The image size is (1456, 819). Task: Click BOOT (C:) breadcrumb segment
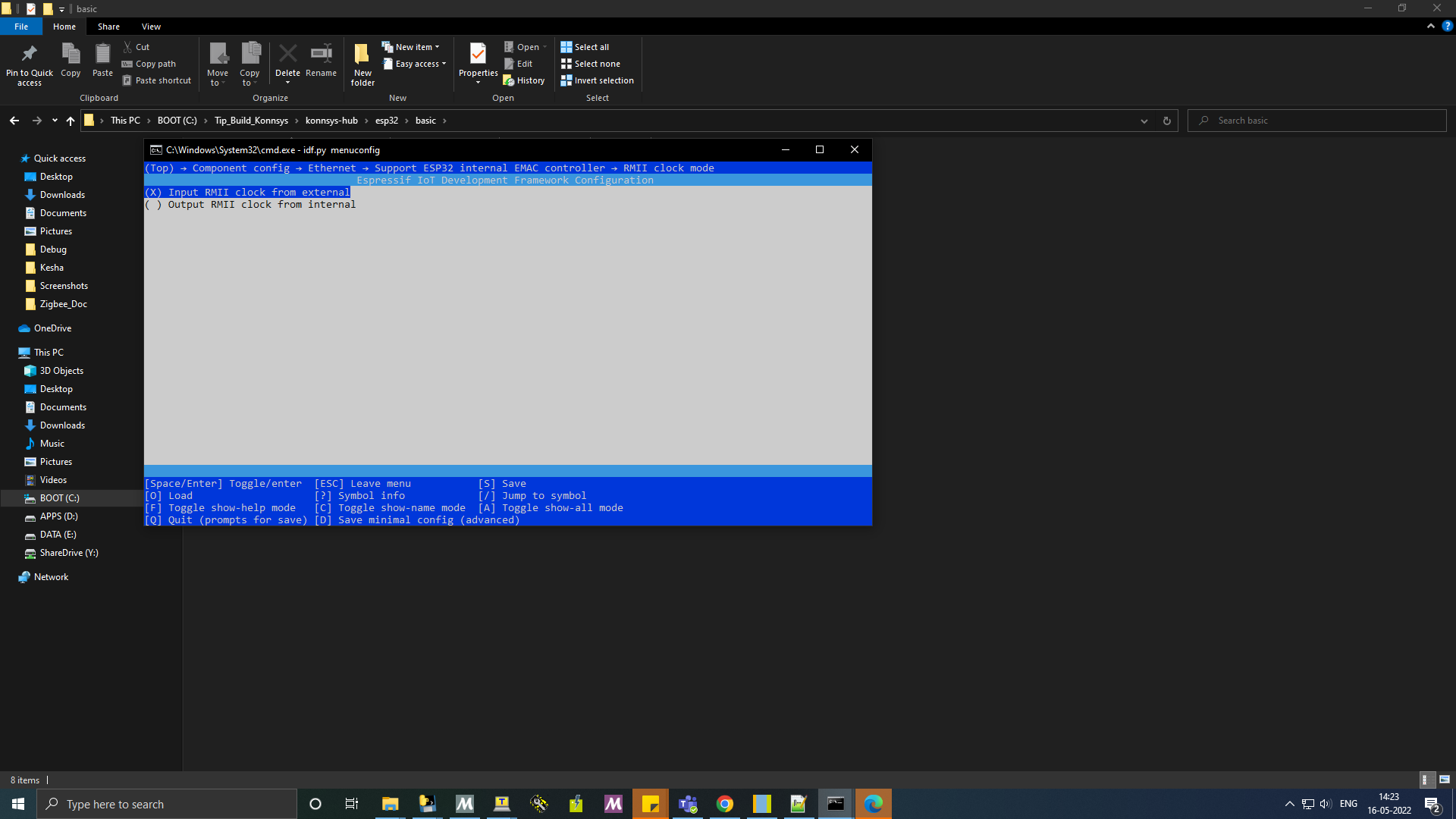click(177, 121)
